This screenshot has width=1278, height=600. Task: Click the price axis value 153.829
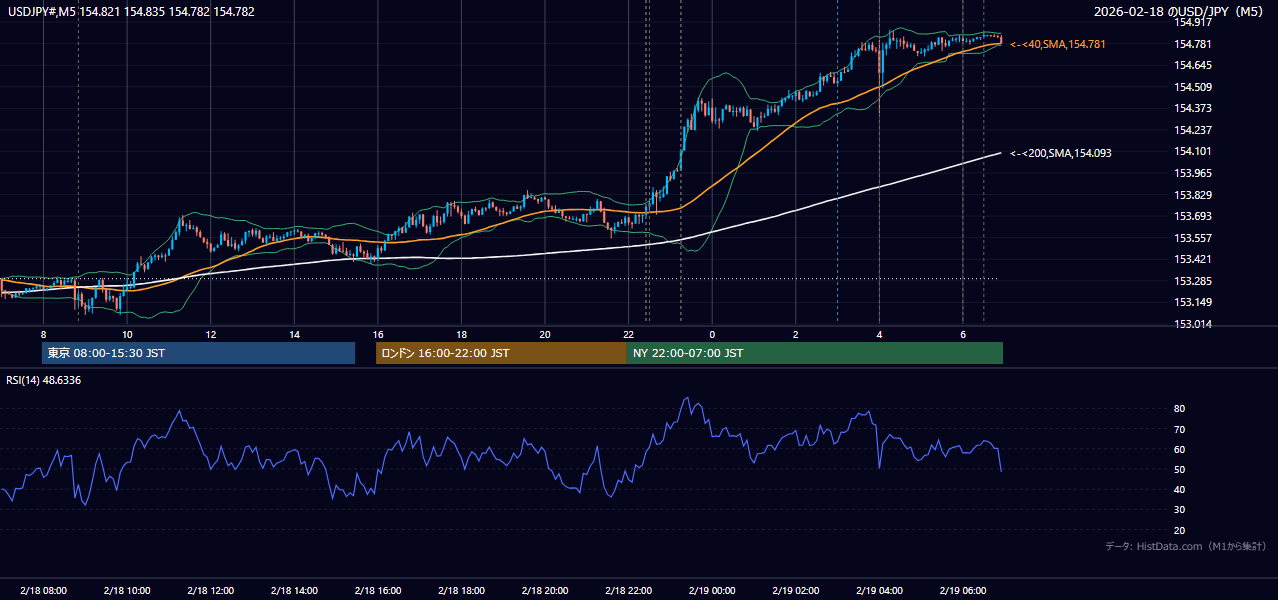click(1193, 195)
